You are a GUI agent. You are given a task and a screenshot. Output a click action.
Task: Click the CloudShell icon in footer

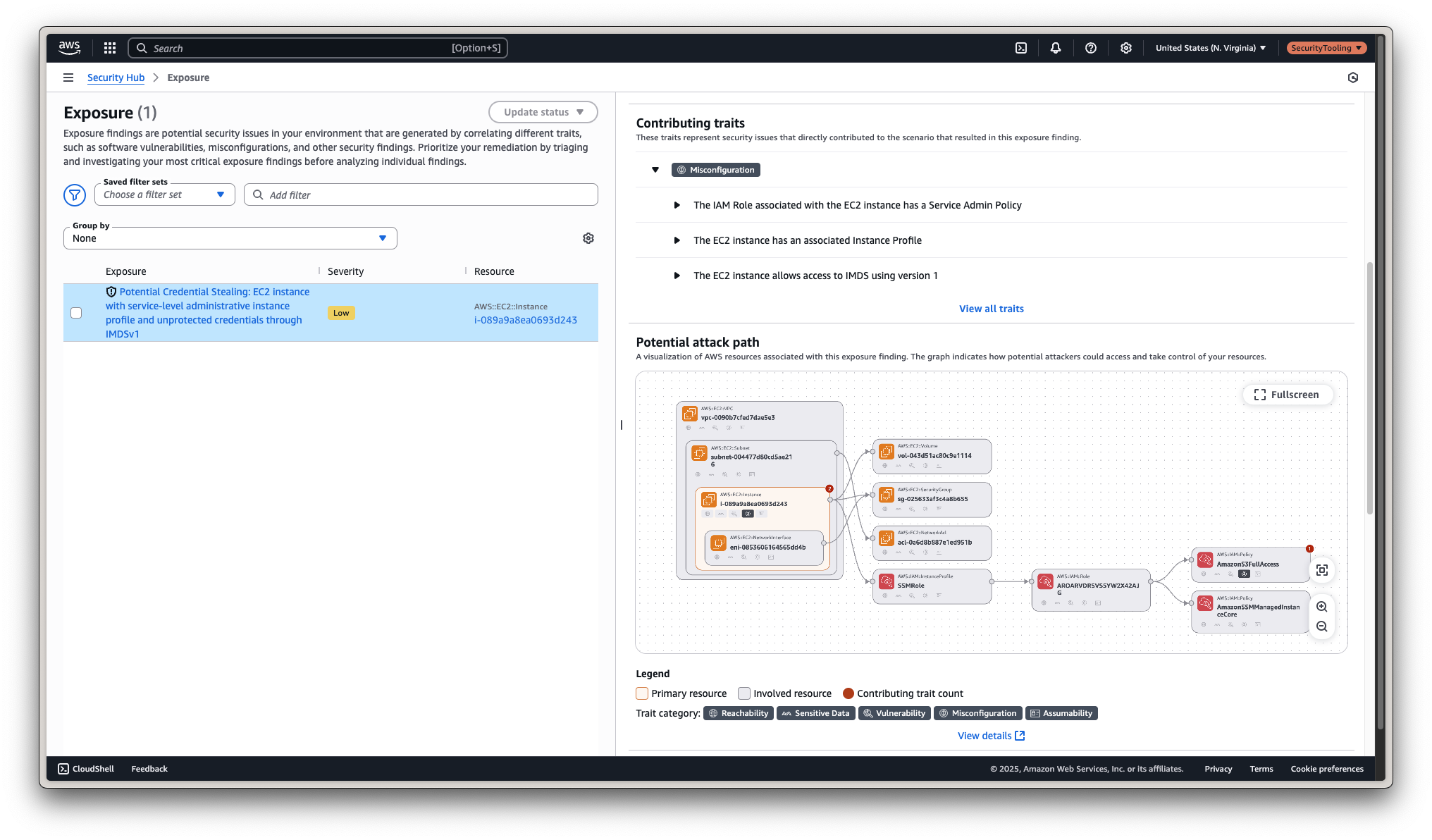[x=63, y=769]
